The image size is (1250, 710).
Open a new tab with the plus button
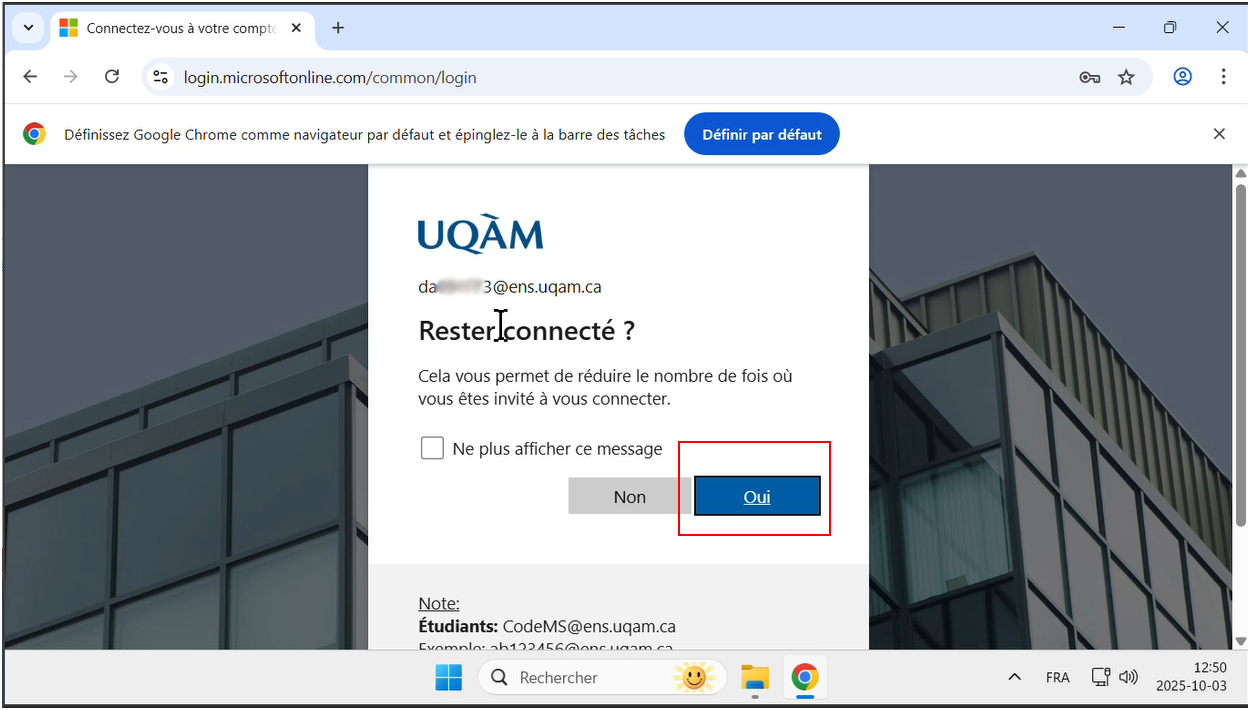338,28
